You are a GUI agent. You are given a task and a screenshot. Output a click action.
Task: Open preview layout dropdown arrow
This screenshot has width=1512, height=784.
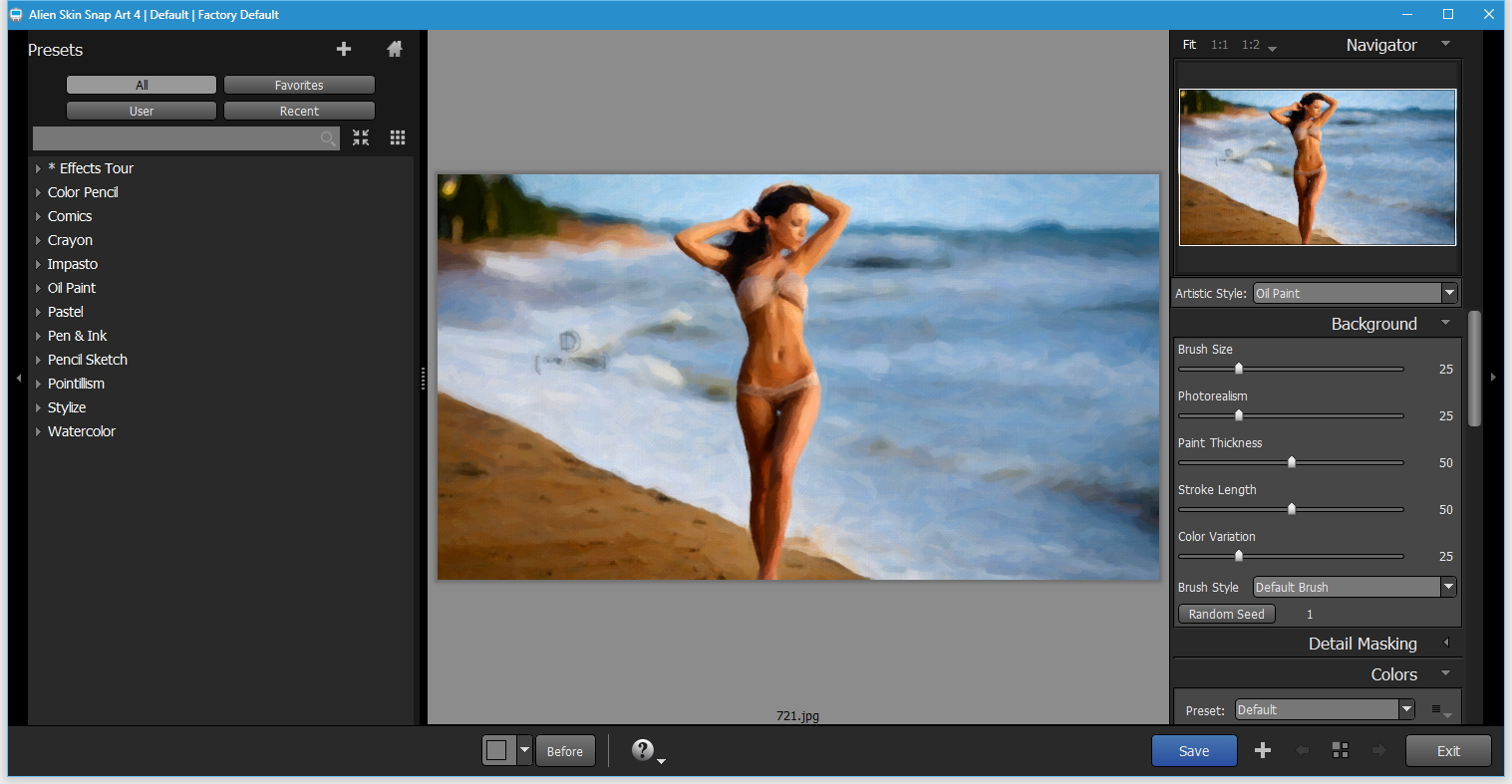click(x=524, y=750)
